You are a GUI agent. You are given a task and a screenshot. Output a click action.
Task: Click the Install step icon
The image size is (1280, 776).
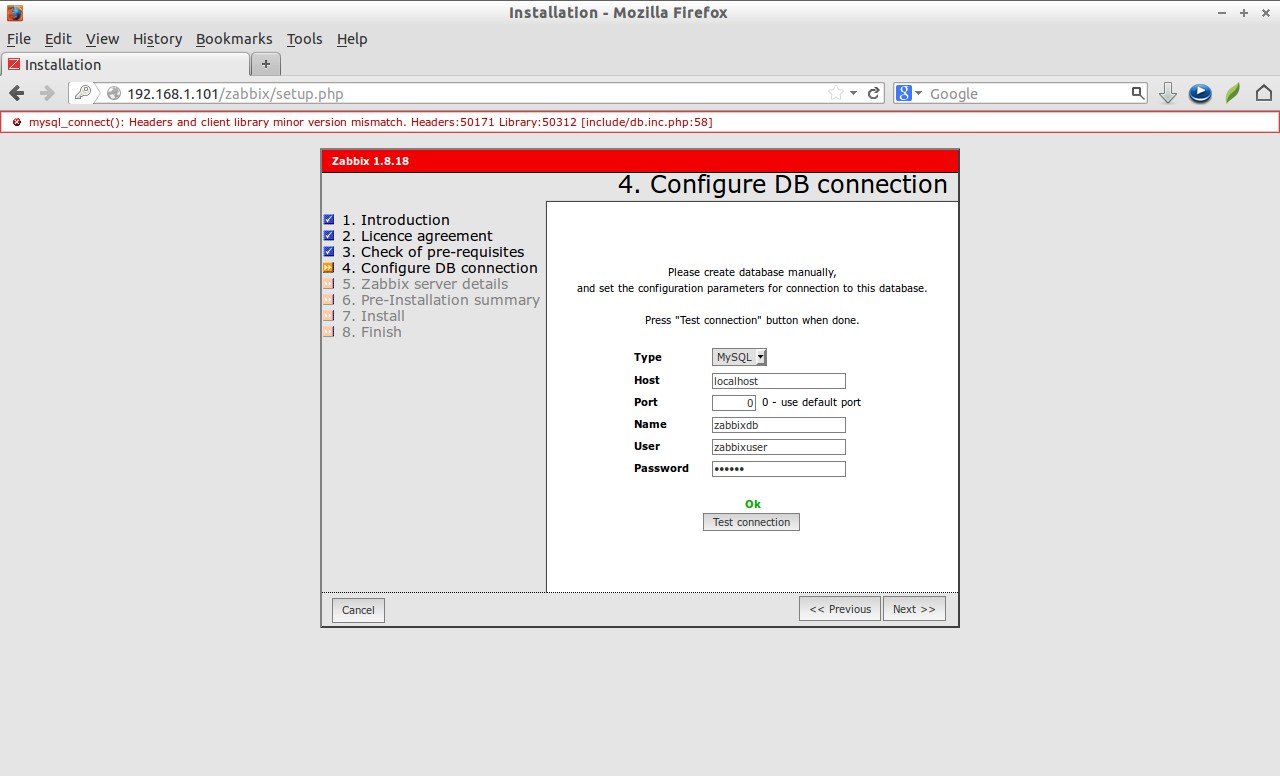click(328, 316)
